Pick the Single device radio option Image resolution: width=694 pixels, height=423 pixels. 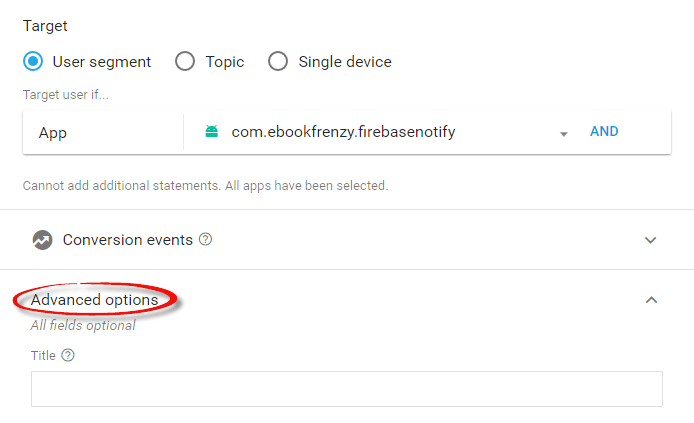pos(278,62)
